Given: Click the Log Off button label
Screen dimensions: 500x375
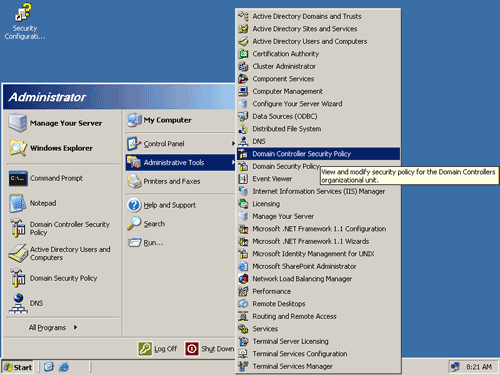Looking at the screenshot, I should click(x=166, y=349).
